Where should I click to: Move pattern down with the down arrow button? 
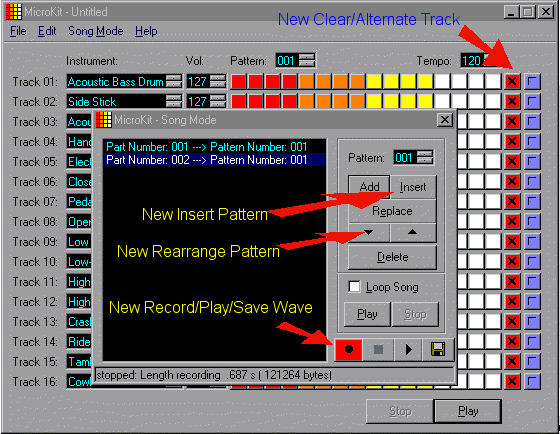pyautogui.click(x=369, y=233)
